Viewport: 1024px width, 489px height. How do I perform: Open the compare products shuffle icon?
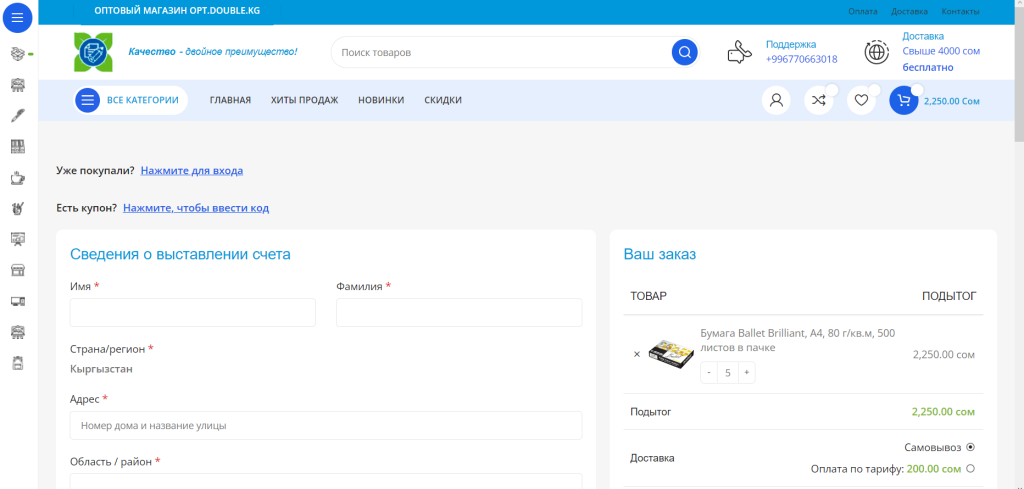click(818, 100)
